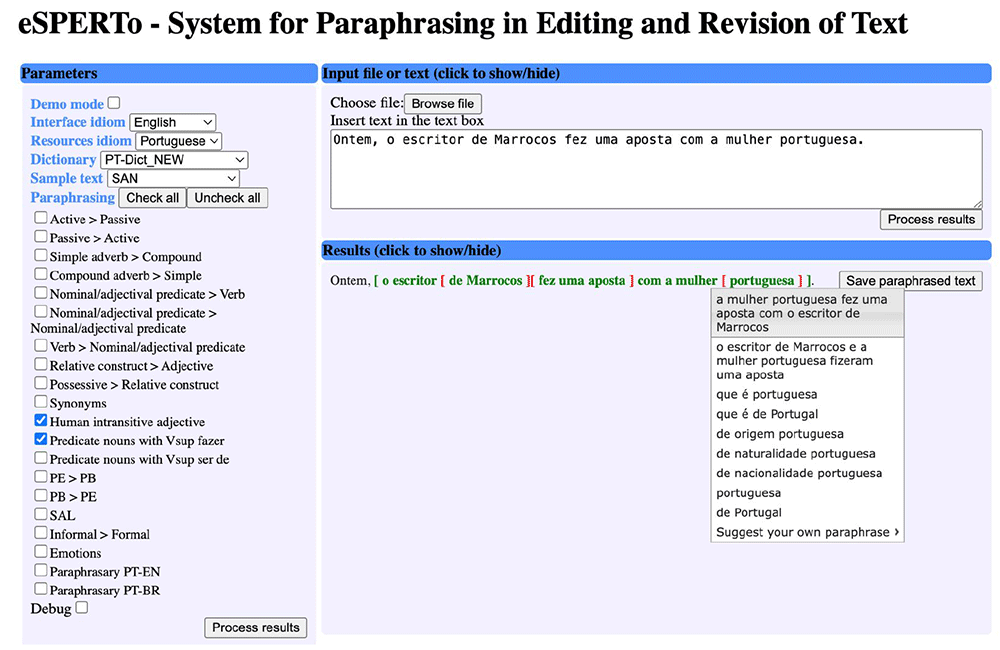Turn on the Debug checkbox
The image size is (1000, 650).
pyautogui.click(x=82, y=607)
